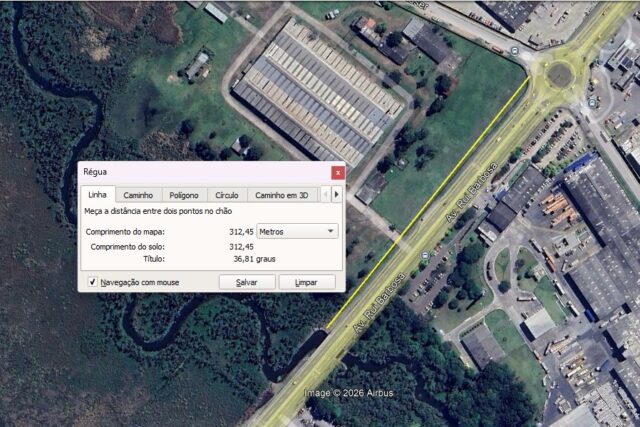Screen dimensions: 640x427
Task: Open the Círculo tab
Action: pos(227,195)
